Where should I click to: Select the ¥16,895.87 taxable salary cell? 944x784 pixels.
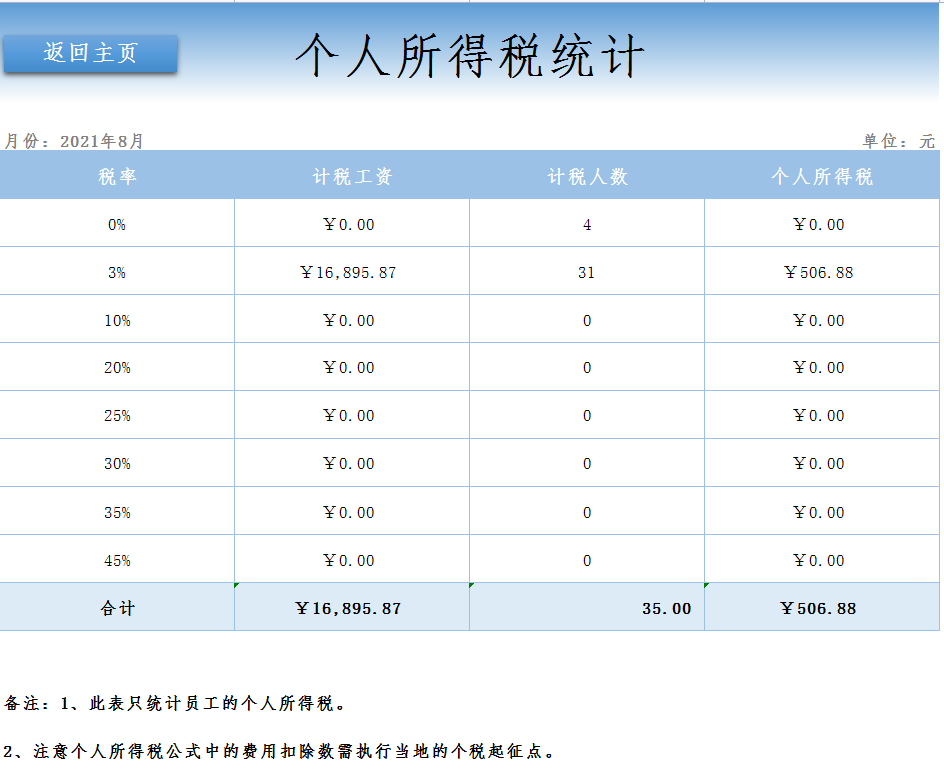coord(350,271)
